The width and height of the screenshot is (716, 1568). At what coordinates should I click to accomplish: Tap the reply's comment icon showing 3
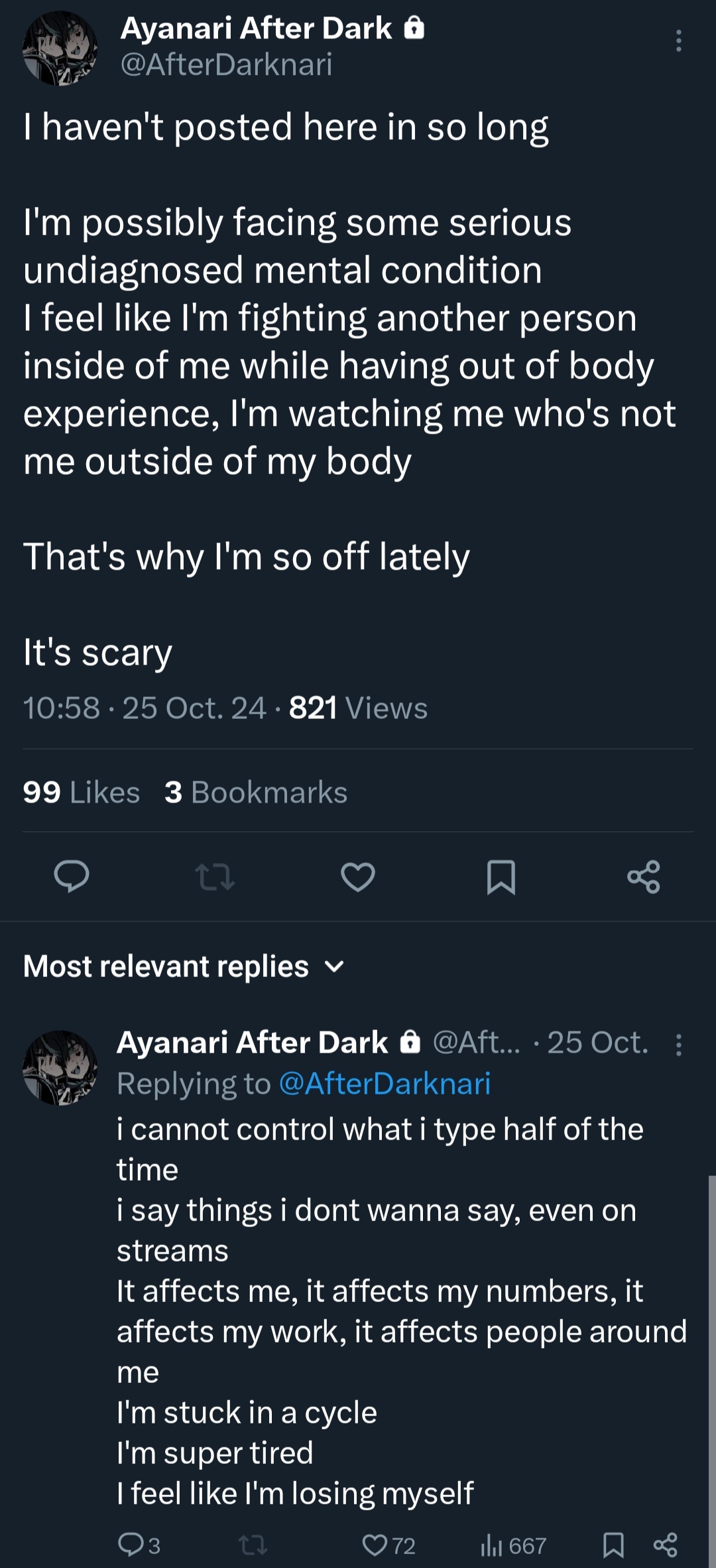click(139, 1545)
